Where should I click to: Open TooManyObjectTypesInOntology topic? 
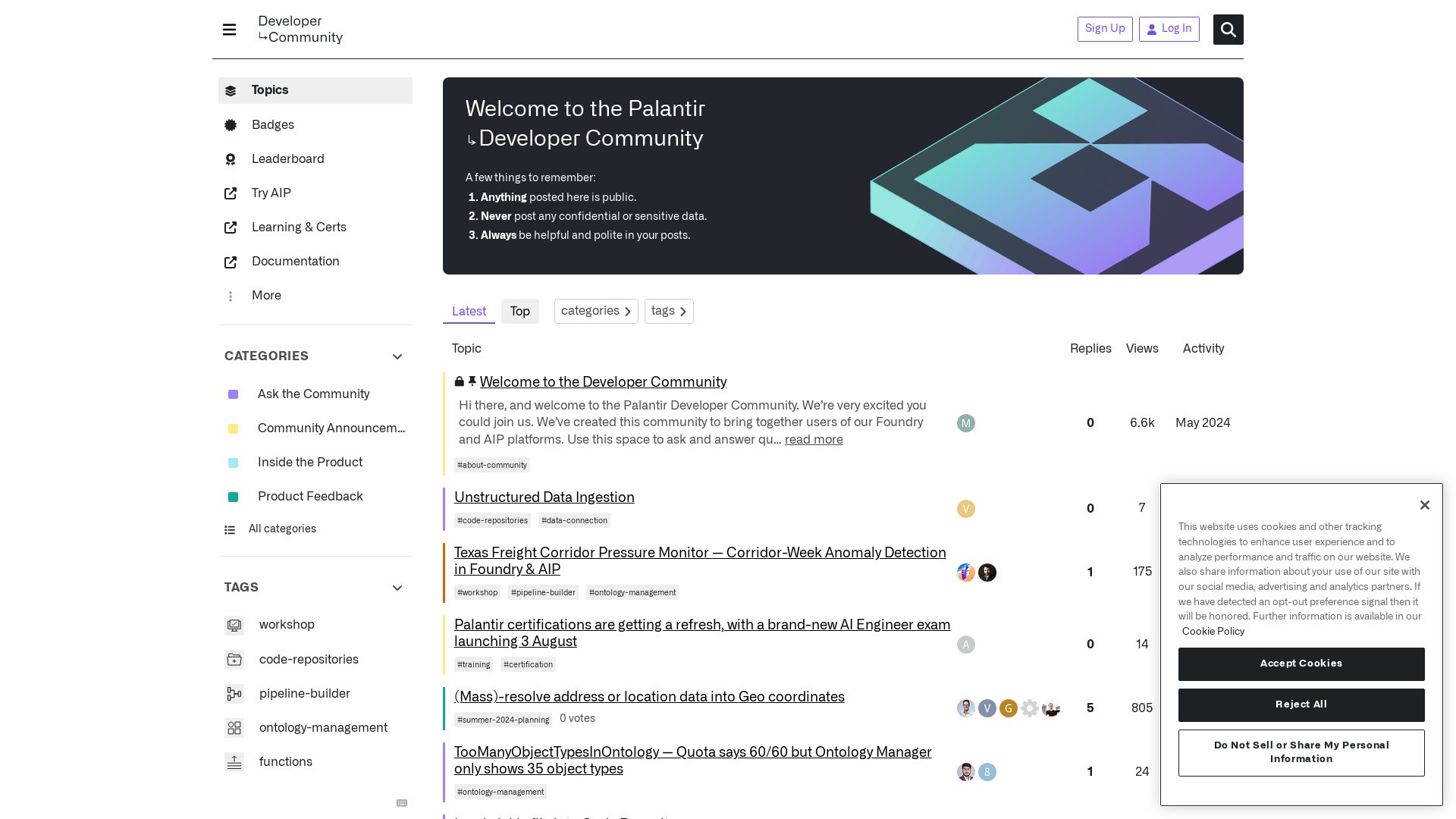coord(692,761)
